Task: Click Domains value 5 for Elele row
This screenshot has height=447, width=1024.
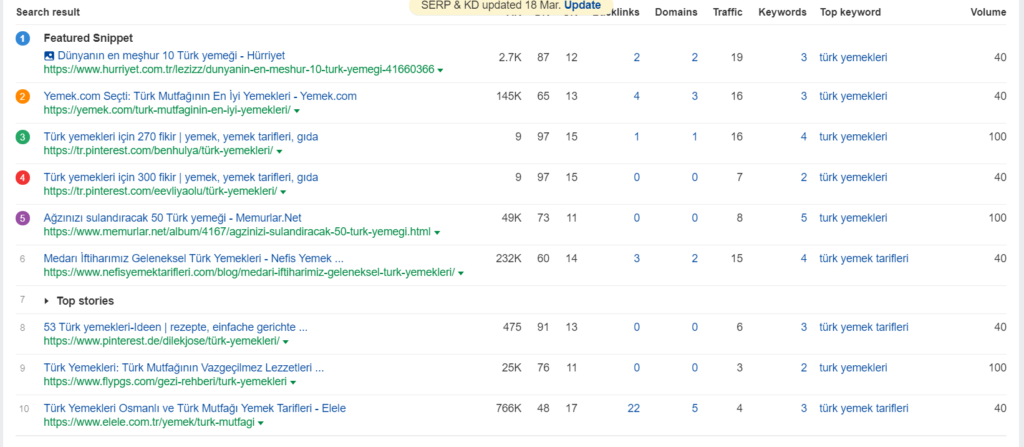Action: (695, 408)
